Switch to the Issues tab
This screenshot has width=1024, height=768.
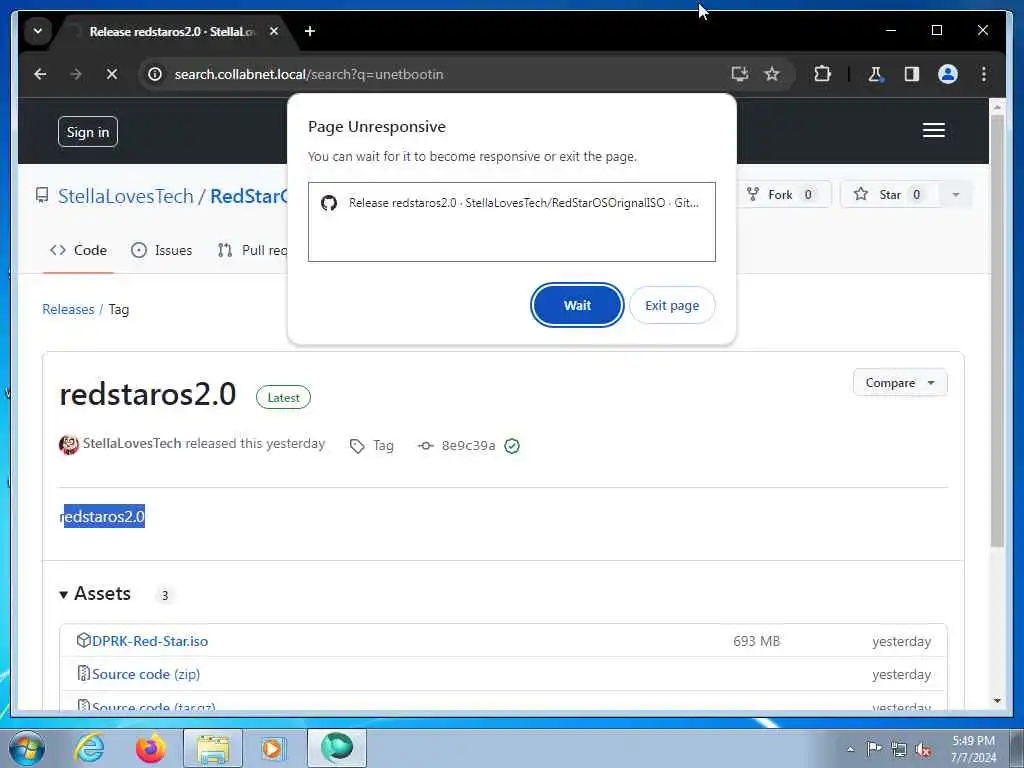(161, 250)
